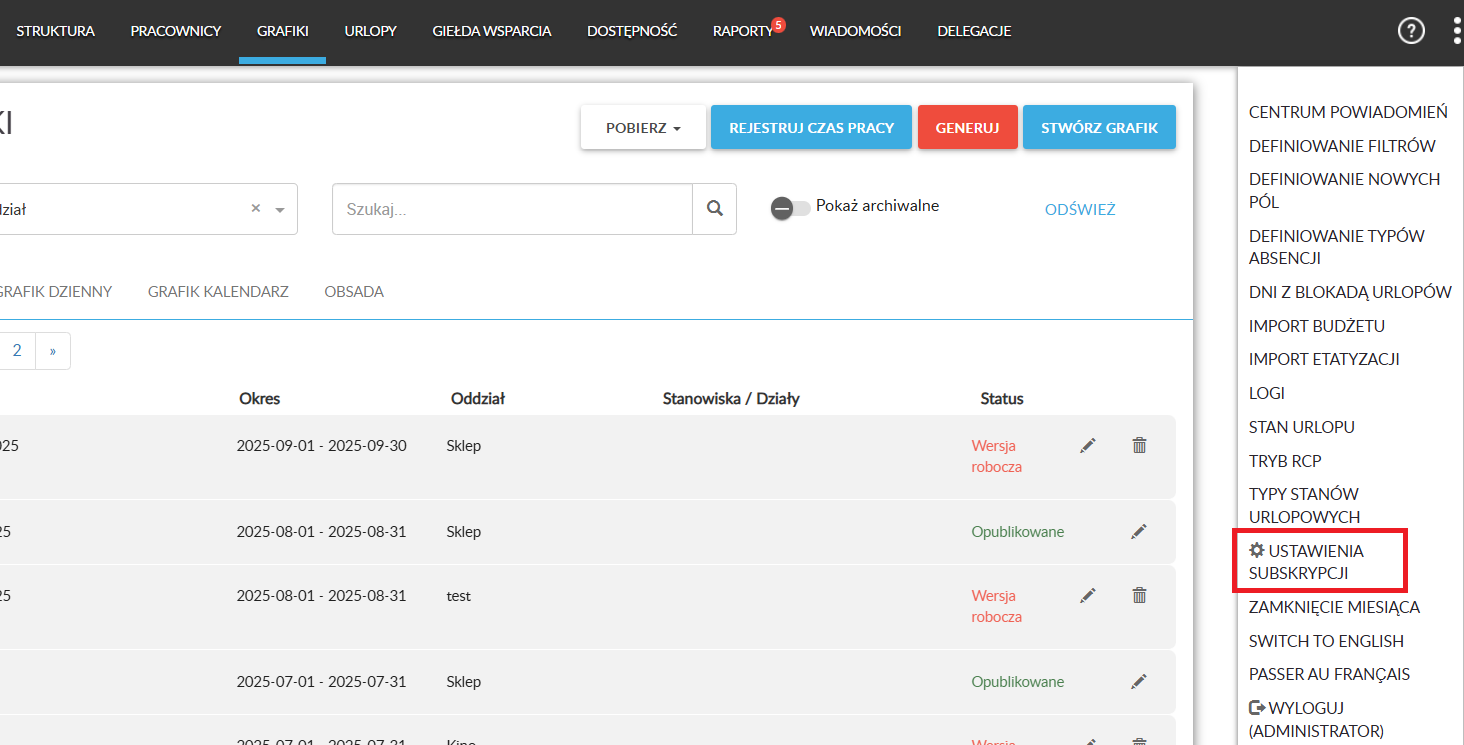Edit the test 2025-08-01 schedule
The width and height of the screenshot is (1464, 745).
click(x=1088, y=595)
